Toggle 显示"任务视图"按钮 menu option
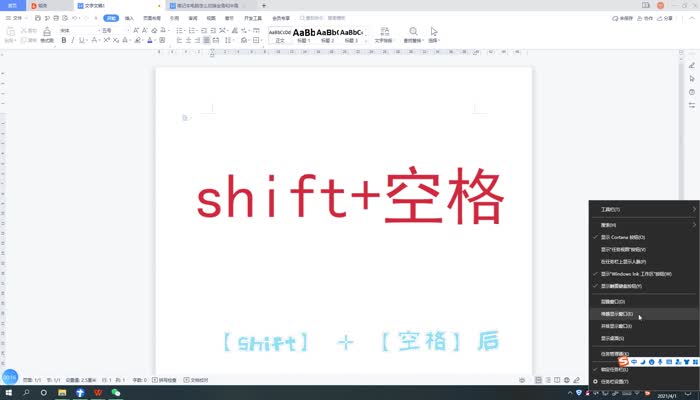The height and width of the screenshot is (400, 700). 643,250
